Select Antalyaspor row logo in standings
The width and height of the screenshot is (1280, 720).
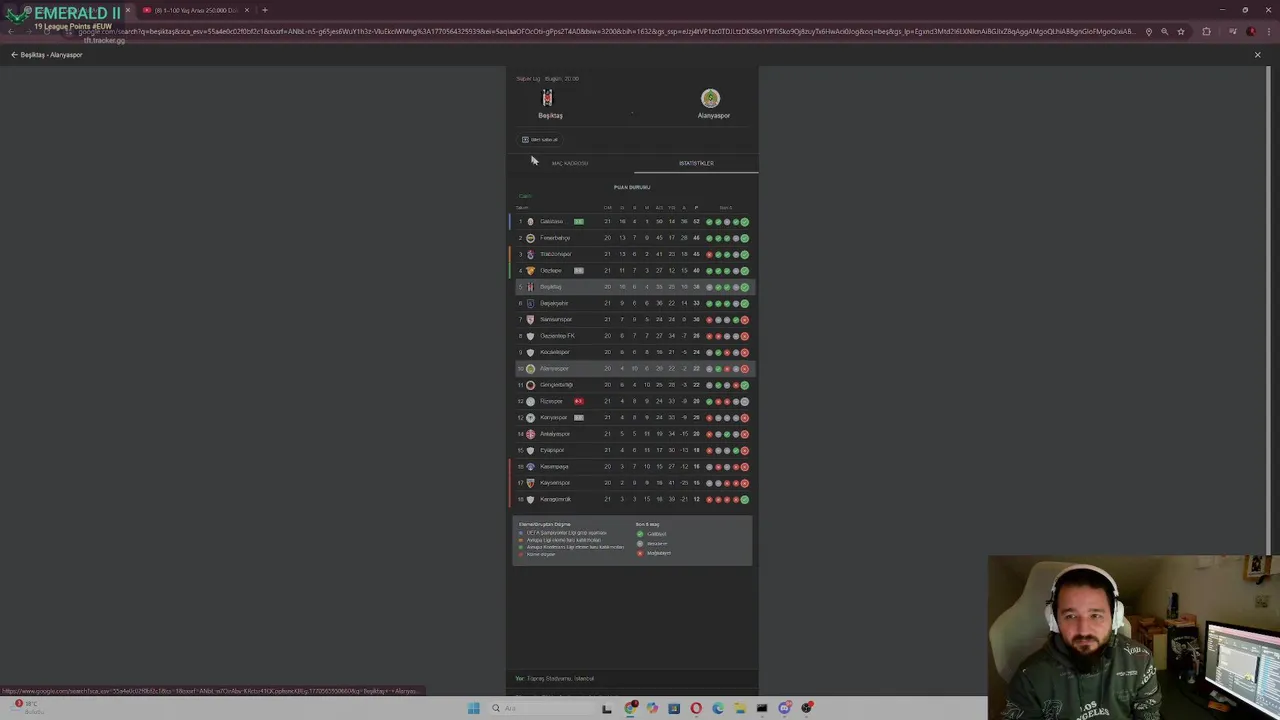[530, 434]
